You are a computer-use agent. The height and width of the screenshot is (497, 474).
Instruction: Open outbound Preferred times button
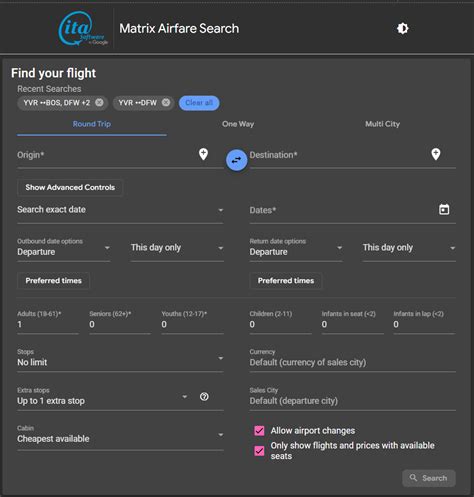[53, 281]
